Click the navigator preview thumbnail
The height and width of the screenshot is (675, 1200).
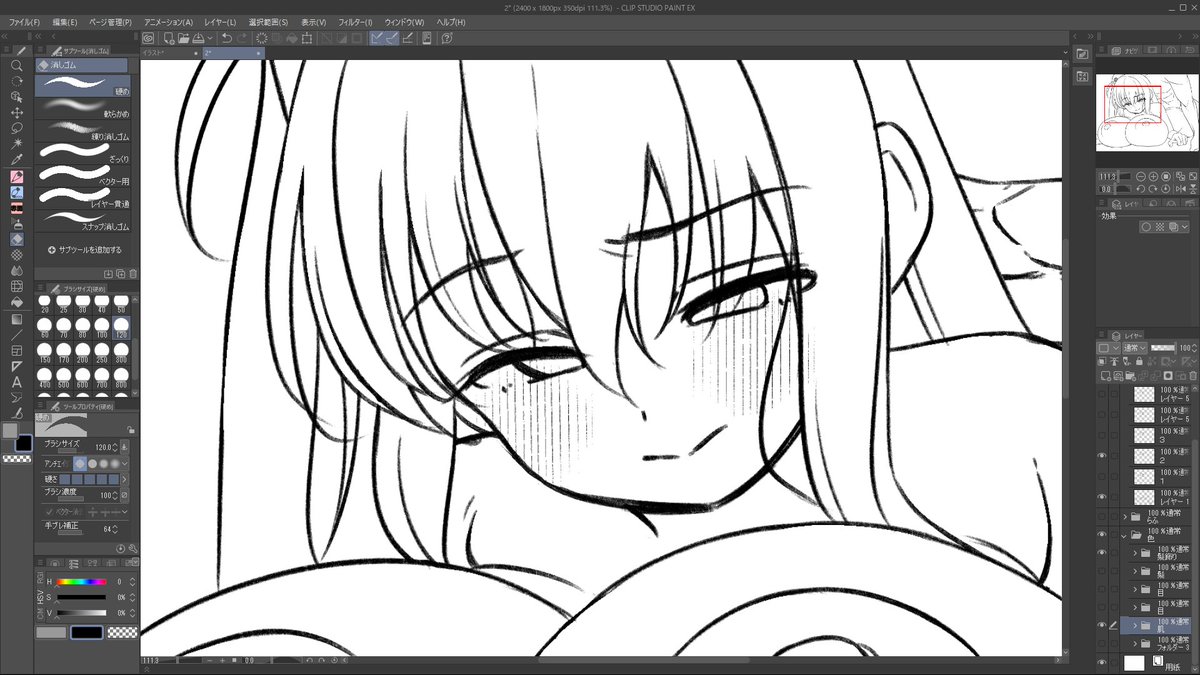coord(1146,114)
